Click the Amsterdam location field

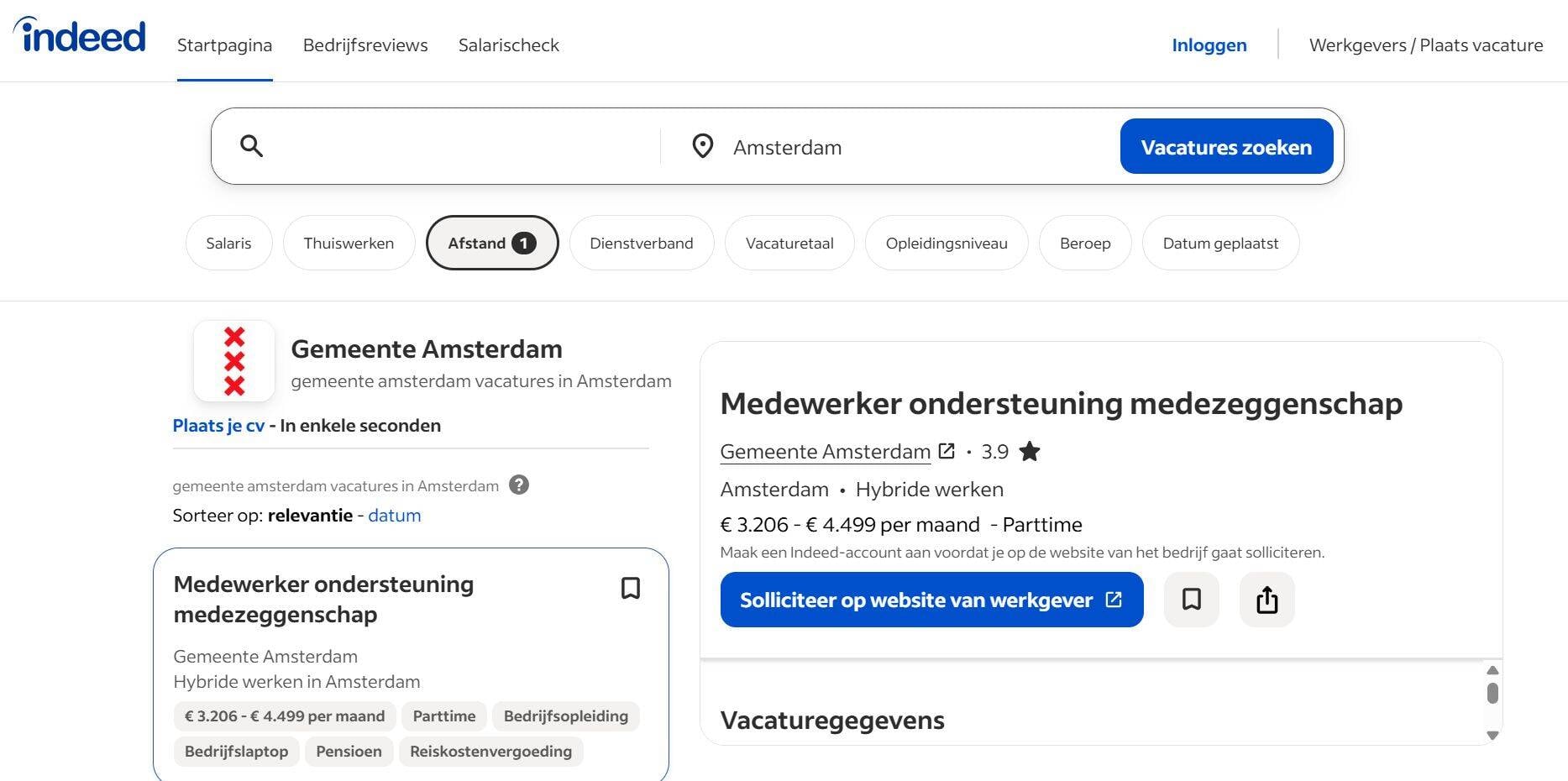[x=915, y=147]
